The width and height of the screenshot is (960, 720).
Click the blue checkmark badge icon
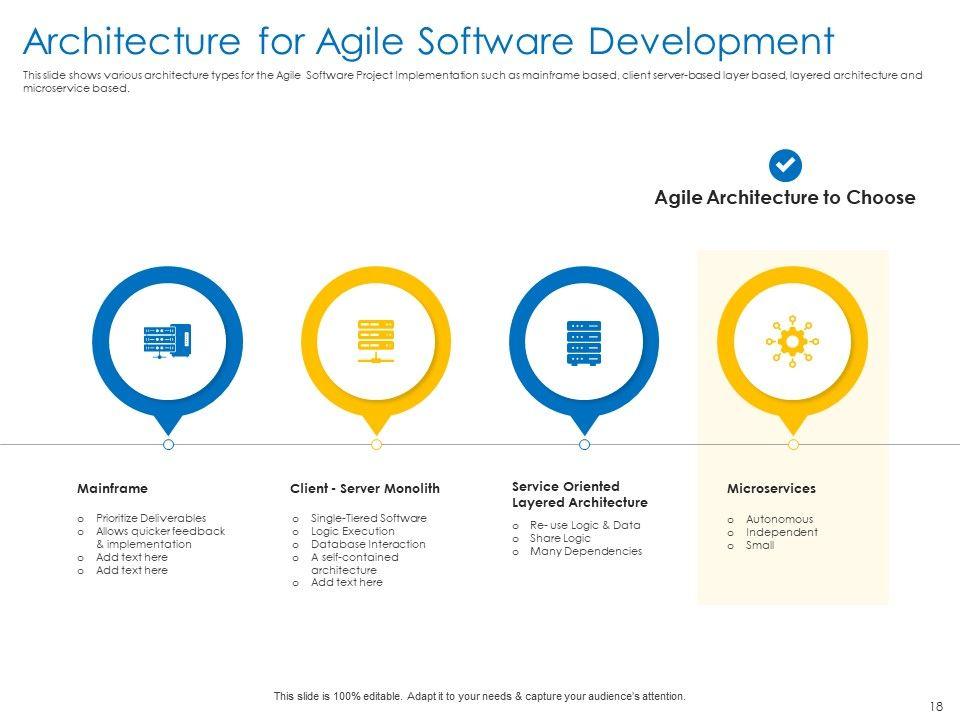785,165
